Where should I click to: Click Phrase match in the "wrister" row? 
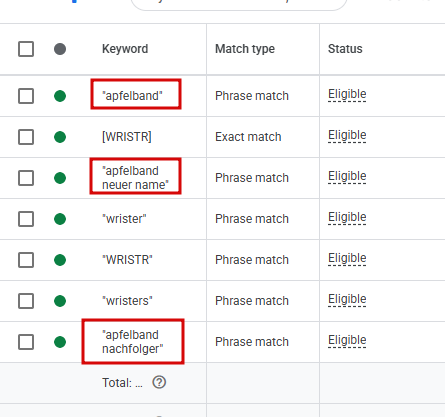[252, 219]
